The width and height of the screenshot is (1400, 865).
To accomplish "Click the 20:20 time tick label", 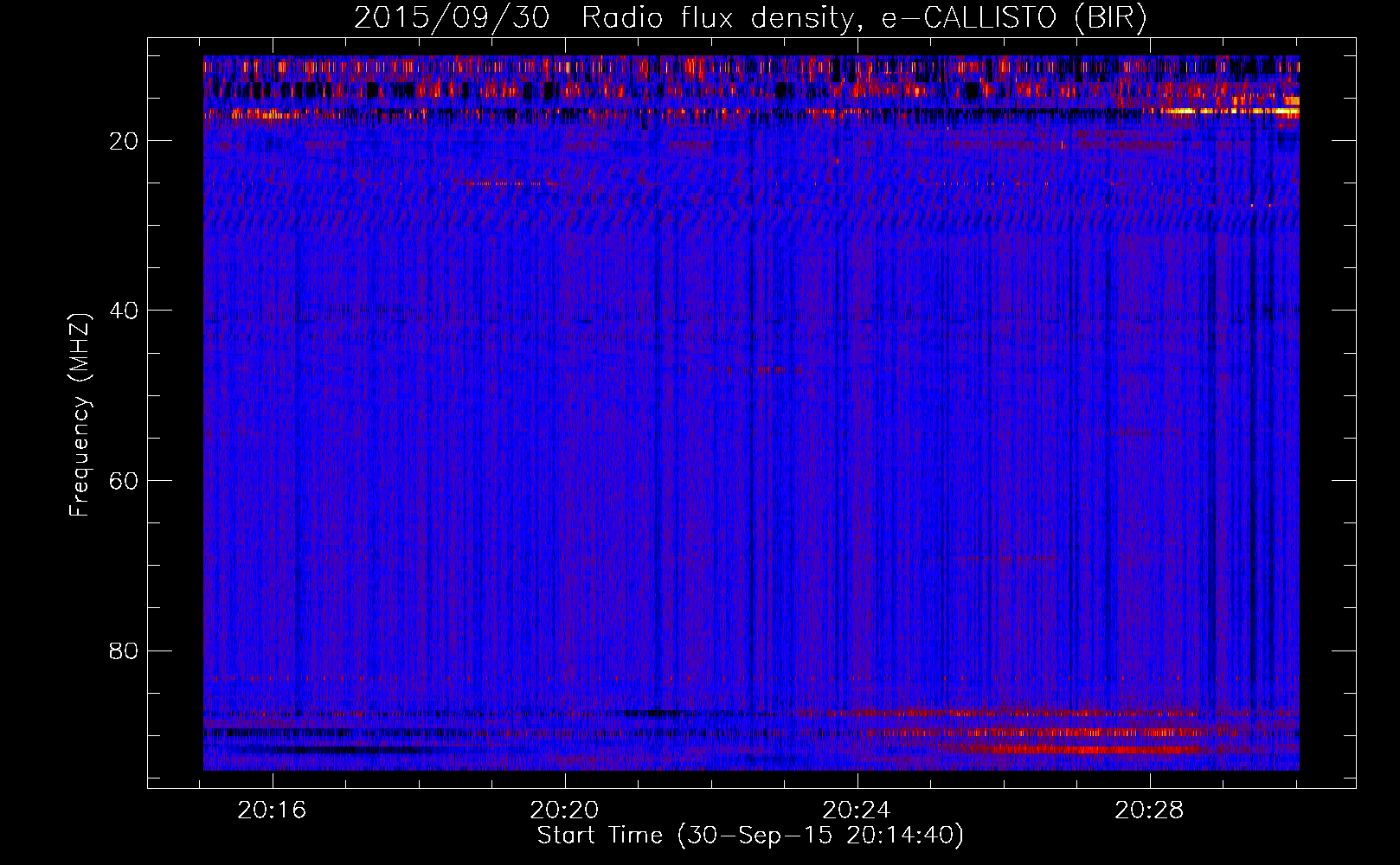I will pyautogui.click(x=565, y=811).
